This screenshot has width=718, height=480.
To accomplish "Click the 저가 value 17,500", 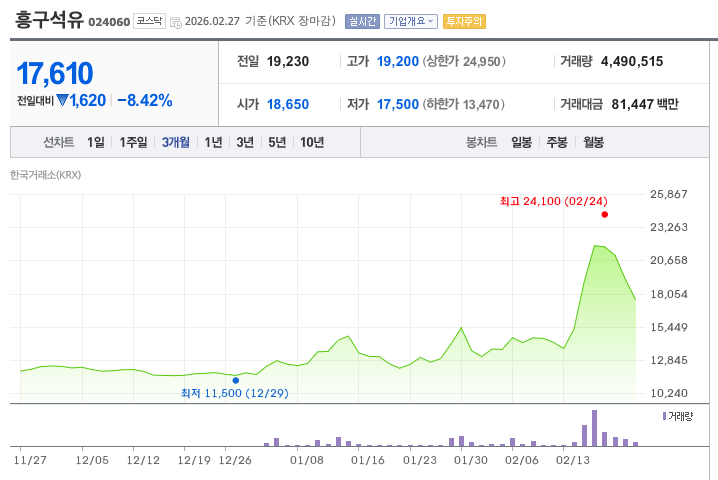I will [x=397, y=104].
